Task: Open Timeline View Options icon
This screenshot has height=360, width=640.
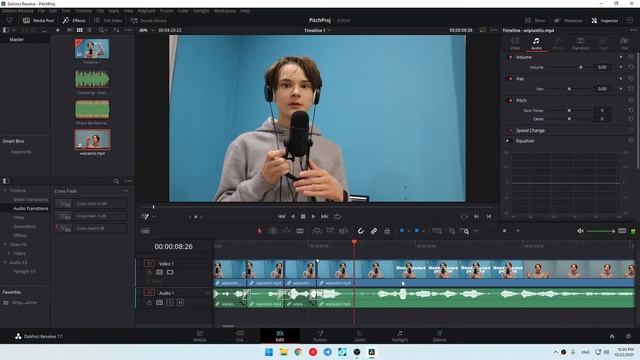Action: 145,231
